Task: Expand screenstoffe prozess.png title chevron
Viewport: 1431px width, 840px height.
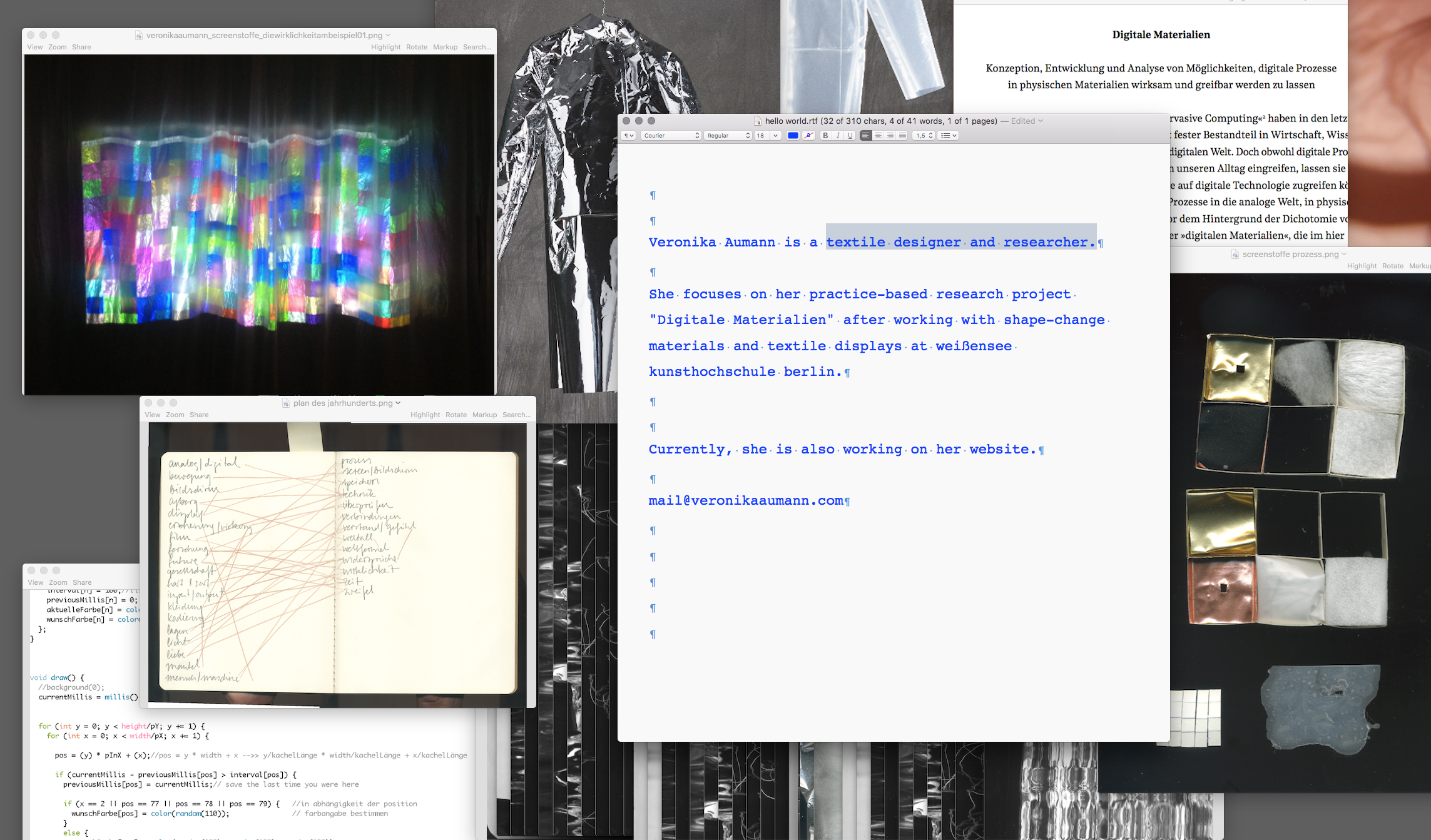Action: pos(1344,254)
